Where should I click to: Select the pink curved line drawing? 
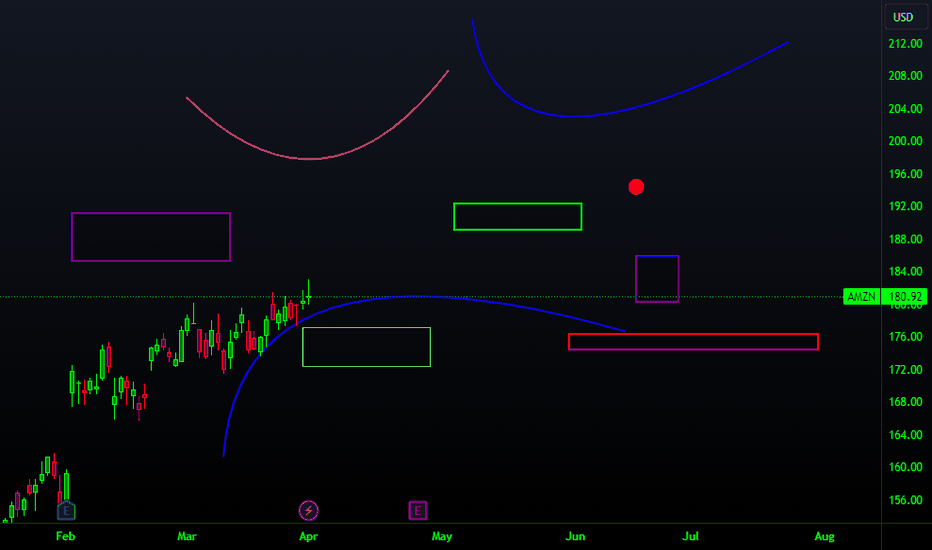tap(310, 159)
